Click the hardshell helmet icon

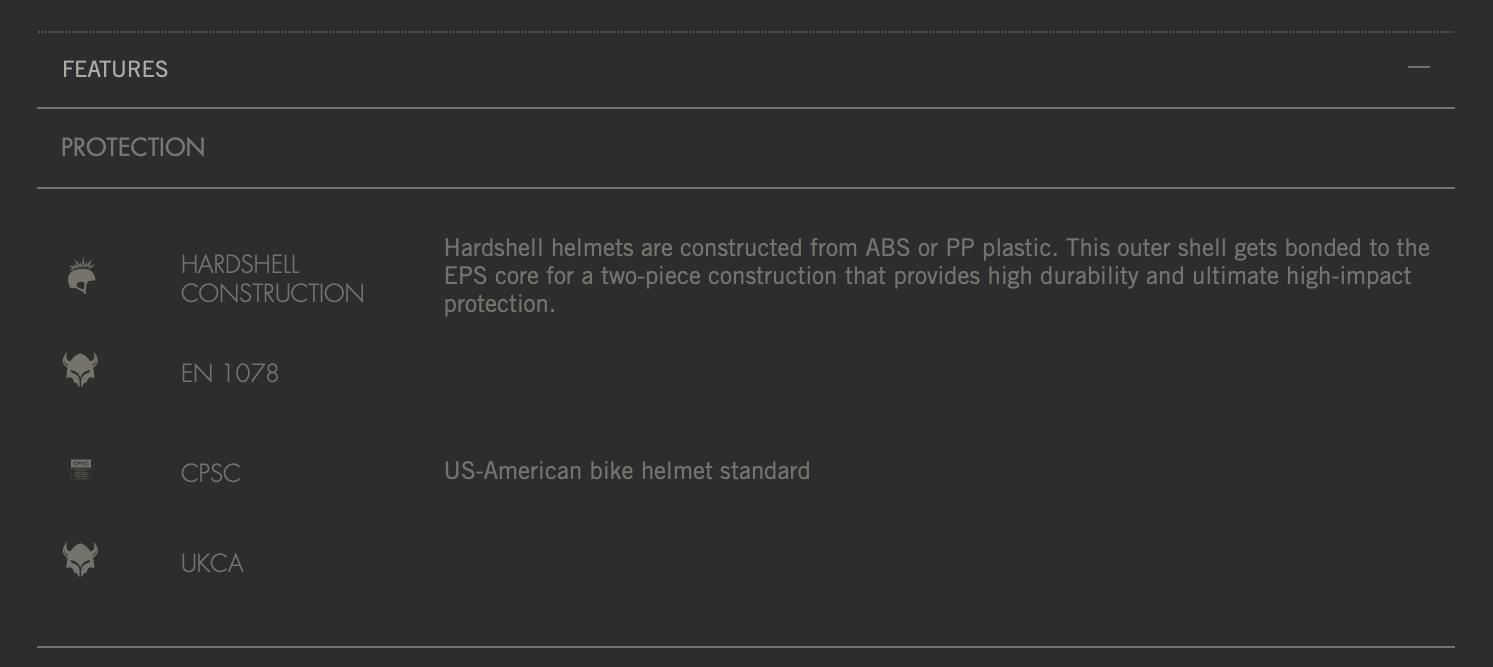click(x=81, y=276)
